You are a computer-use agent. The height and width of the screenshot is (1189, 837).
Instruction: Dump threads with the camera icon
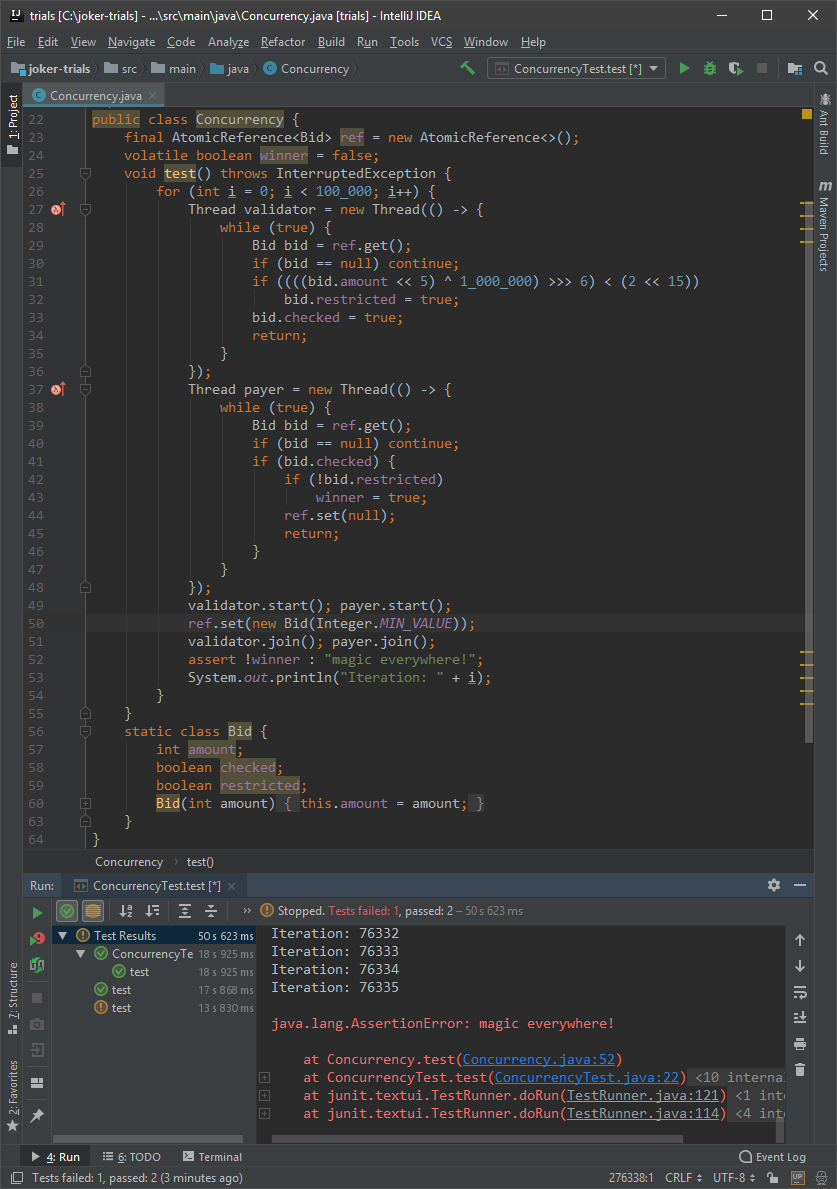click(37, 1024)
